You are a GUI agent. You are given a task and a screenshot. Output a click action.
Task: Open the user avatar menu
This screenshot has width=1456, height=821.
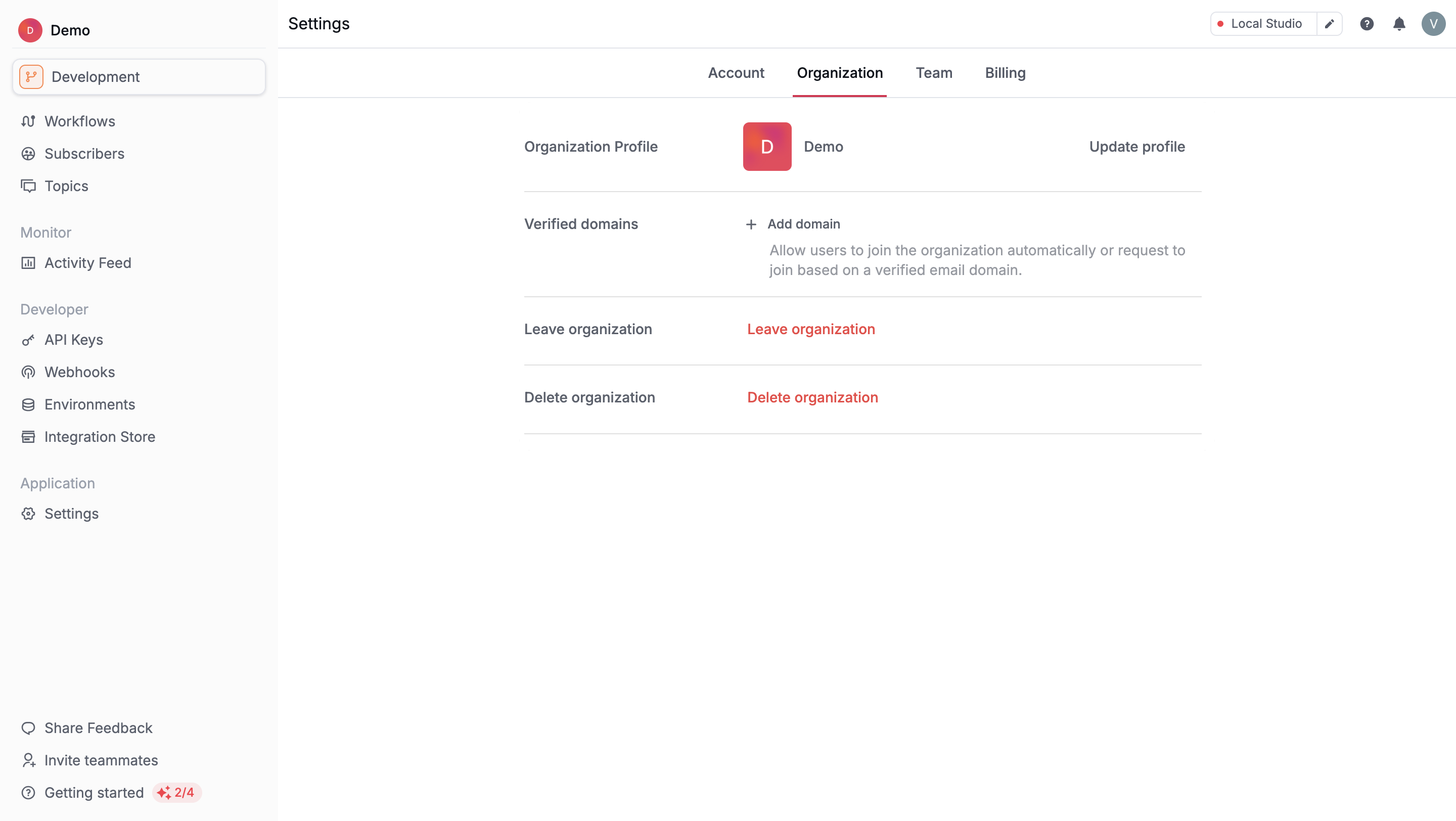1433,24
